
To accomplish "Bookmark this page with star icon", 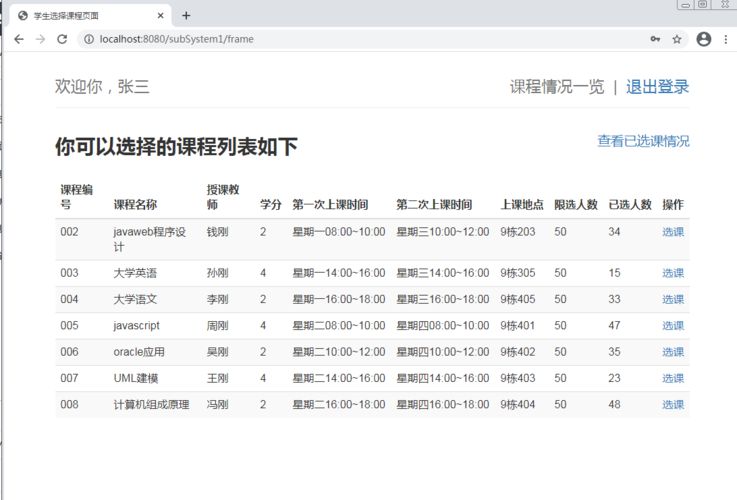I will click(x=677, y=39).
